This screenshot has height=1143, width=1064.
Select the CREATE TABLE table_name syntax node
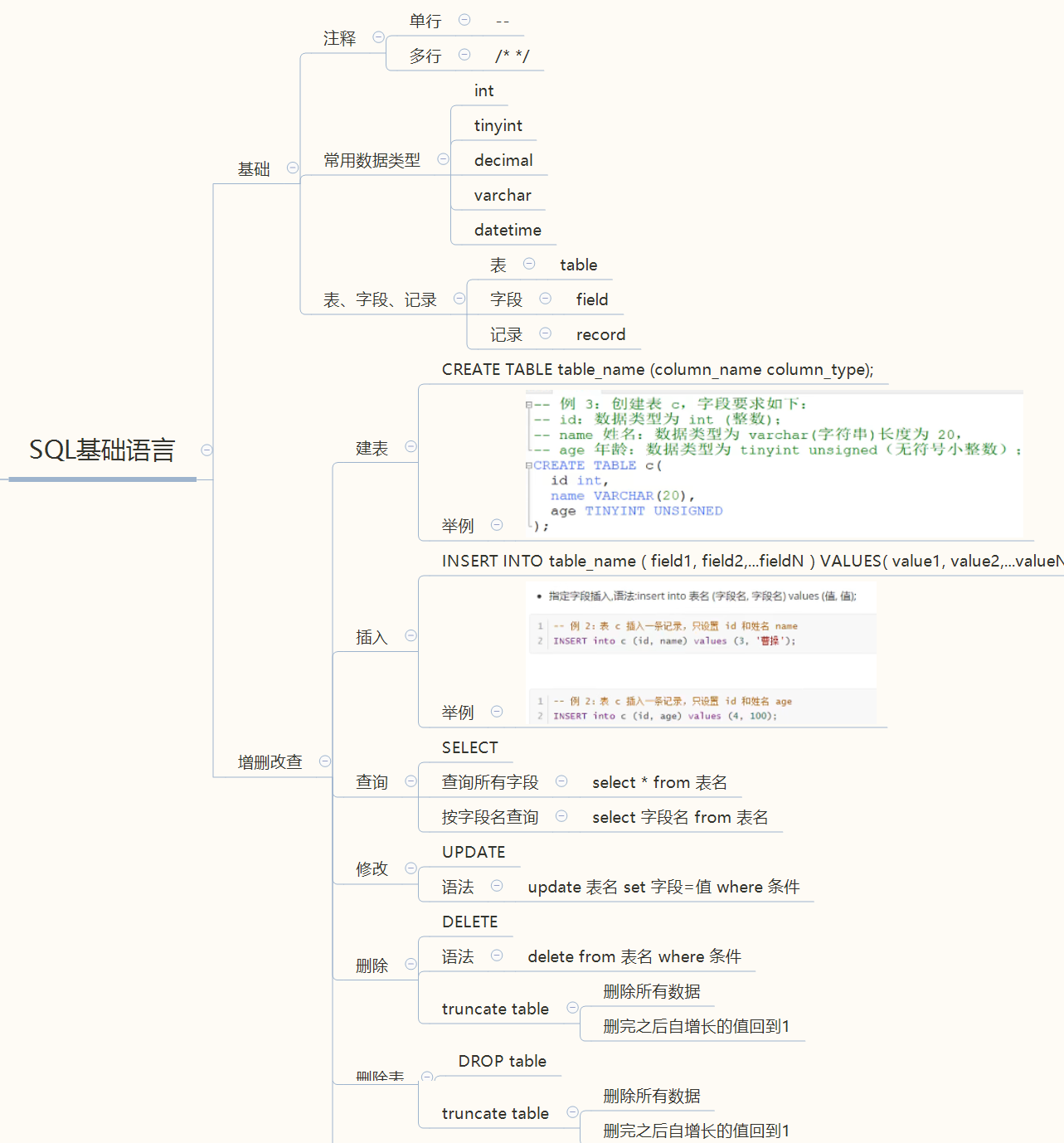pyautogui.click(x=658, y=369)
